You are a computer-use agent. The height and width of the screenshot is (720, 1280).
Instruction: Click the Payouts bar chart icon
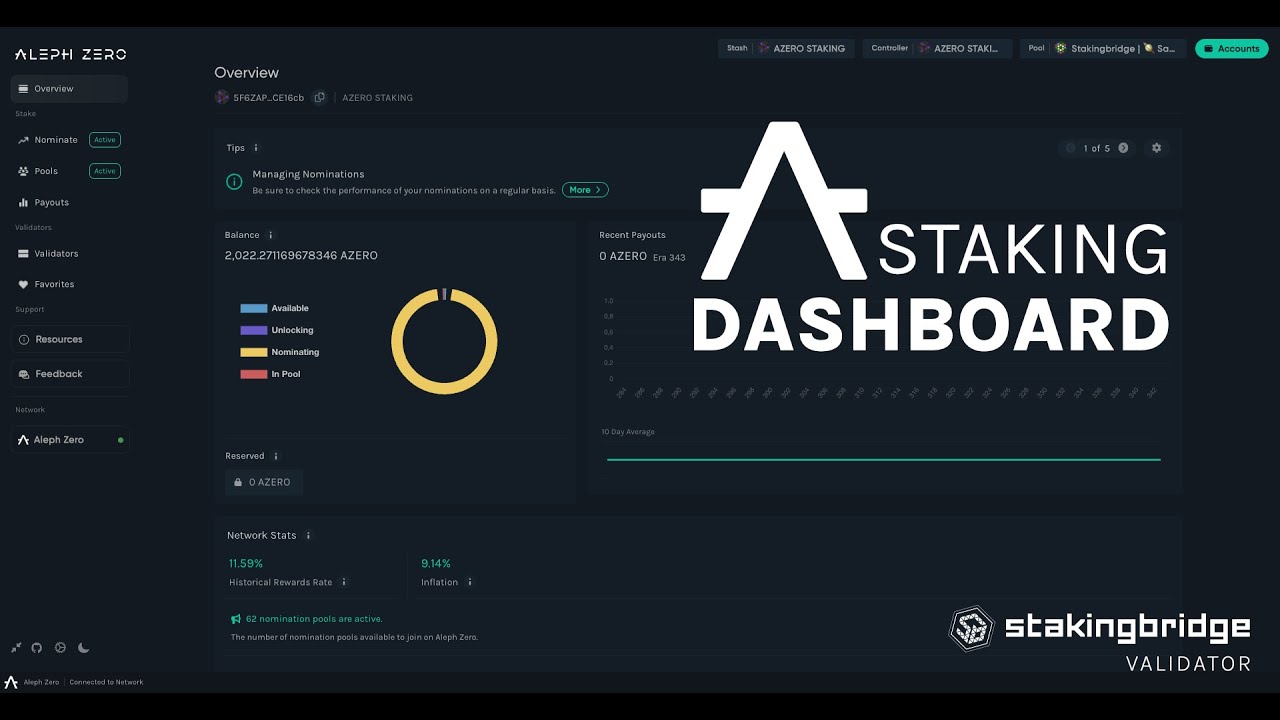[x=23, y=202]
